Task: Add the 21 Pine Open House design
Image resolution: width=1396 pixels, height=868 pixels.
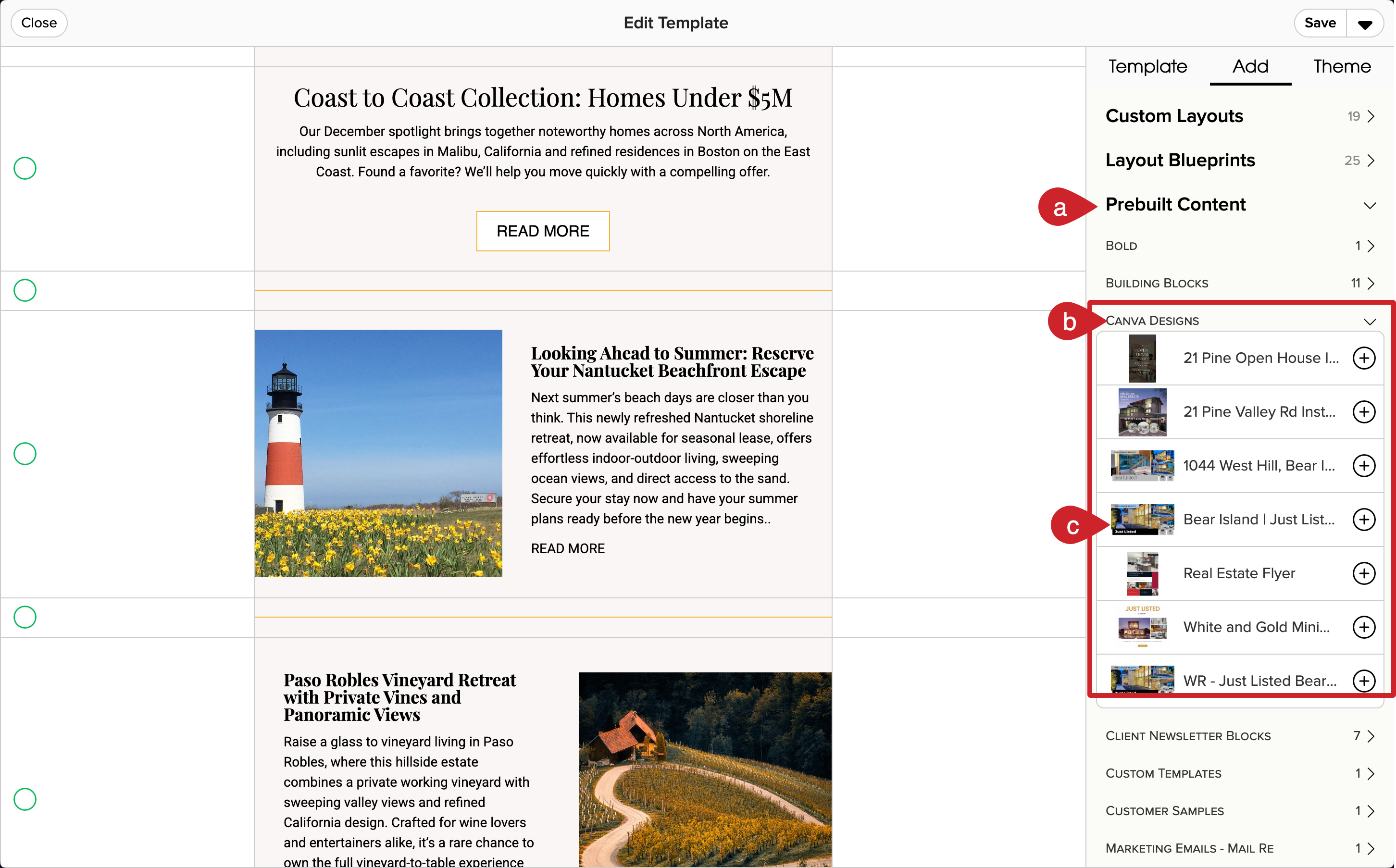Action: pyautogui.click(x=1364, y=358)
